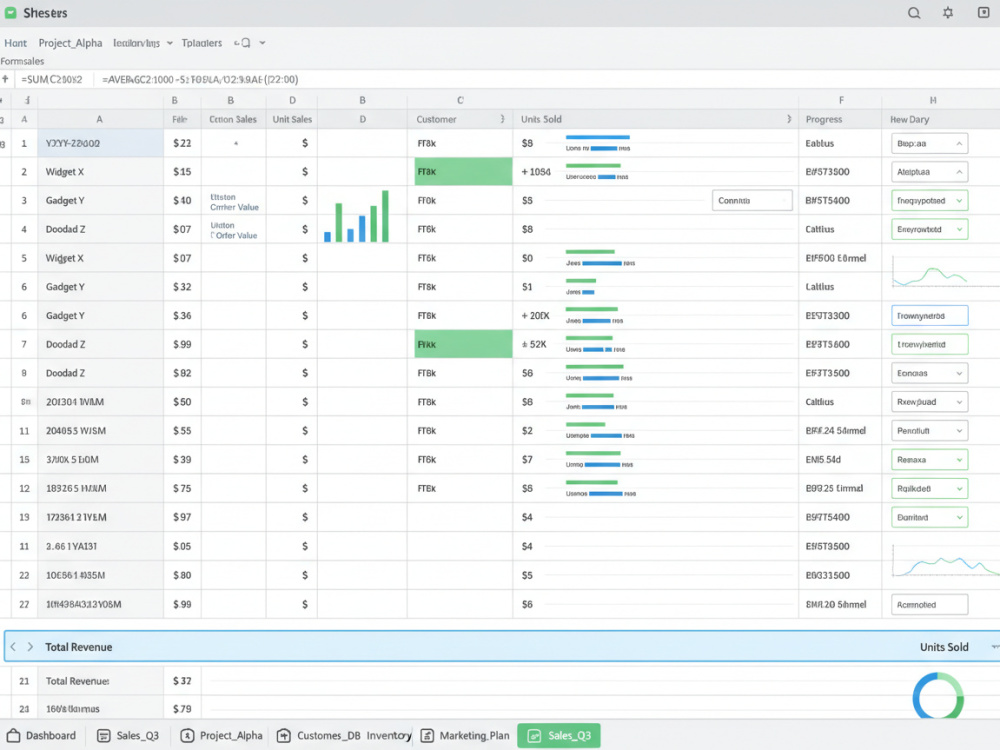Select the cell 201304 IWIAM
1000x750 pixels.
coord(100,402)
